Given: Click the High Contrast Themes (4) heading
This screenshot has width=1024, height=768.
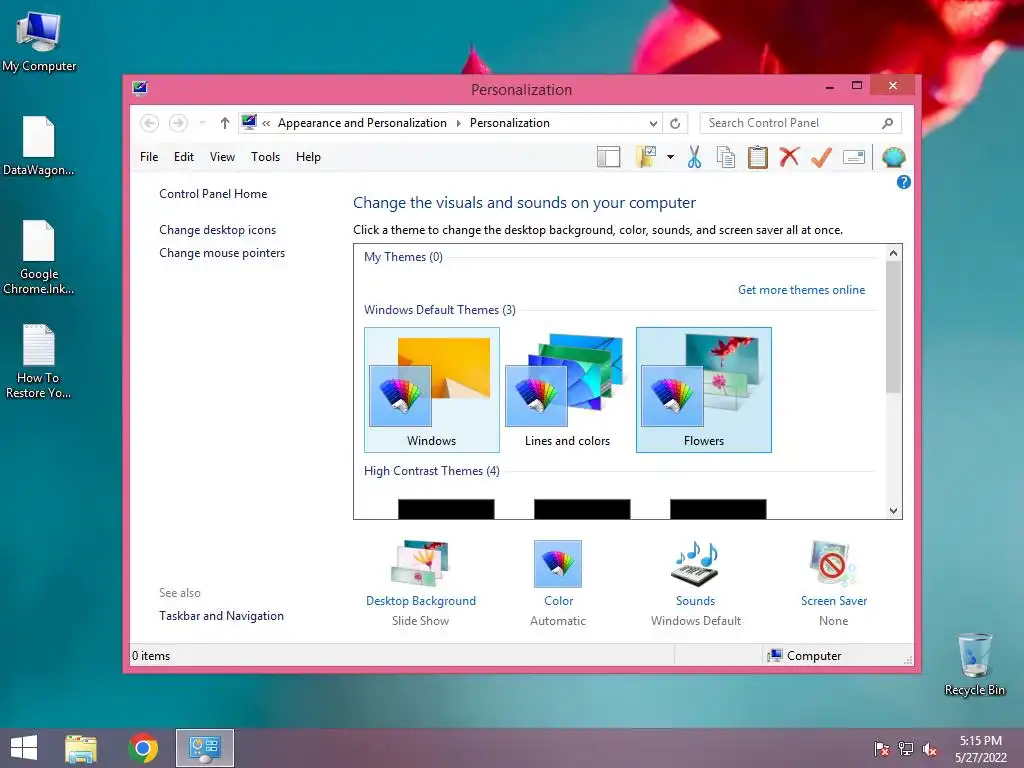Looking at the screenshot, I should click(432, 472).
